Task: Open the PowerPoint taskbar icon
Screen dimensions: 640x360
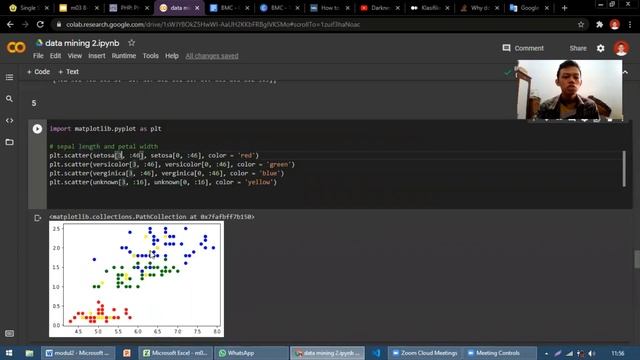Action: (x=127, y=353)
